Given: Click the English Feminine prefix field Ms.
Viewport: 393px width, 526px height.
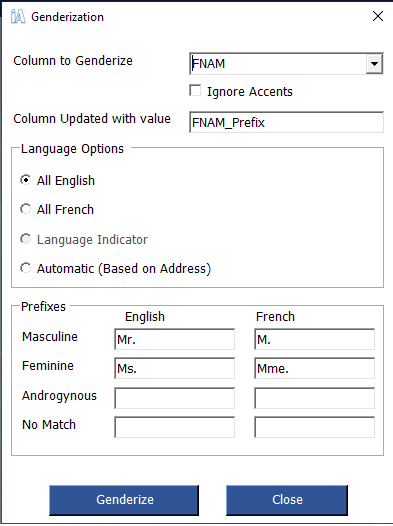Looking at the screenshot, I should [x=174, y=369].
